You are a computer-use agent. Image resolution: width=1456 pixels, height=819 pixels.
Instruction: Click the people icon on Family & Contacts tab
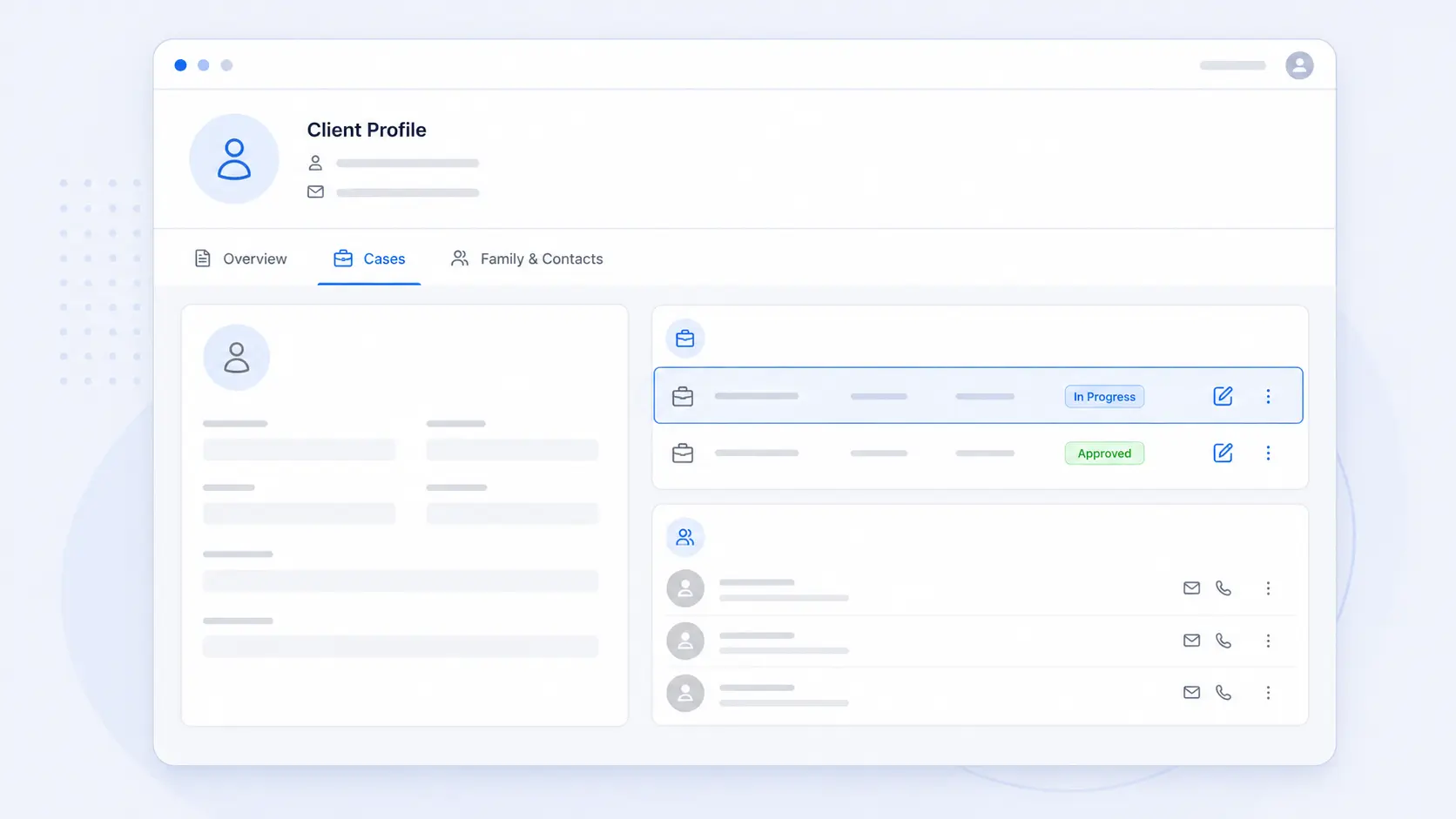point(460,258)
